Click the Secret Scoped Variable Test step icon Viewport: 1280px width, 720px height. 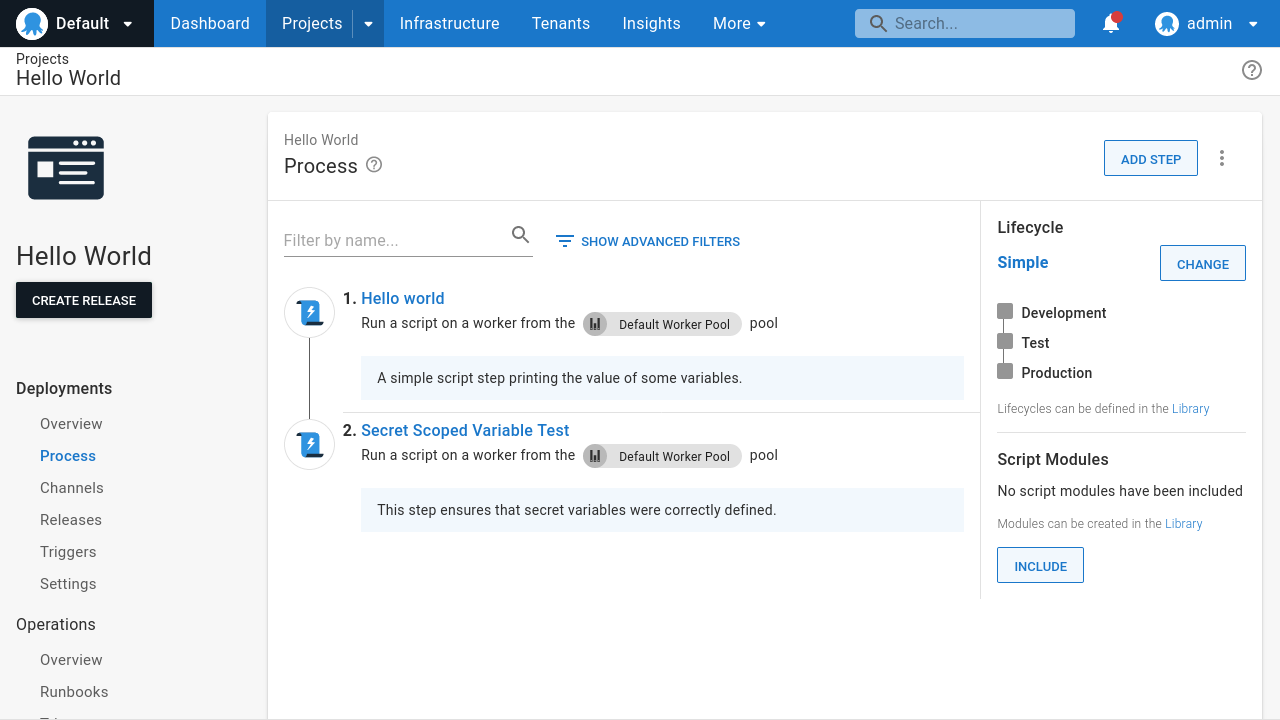309,444
